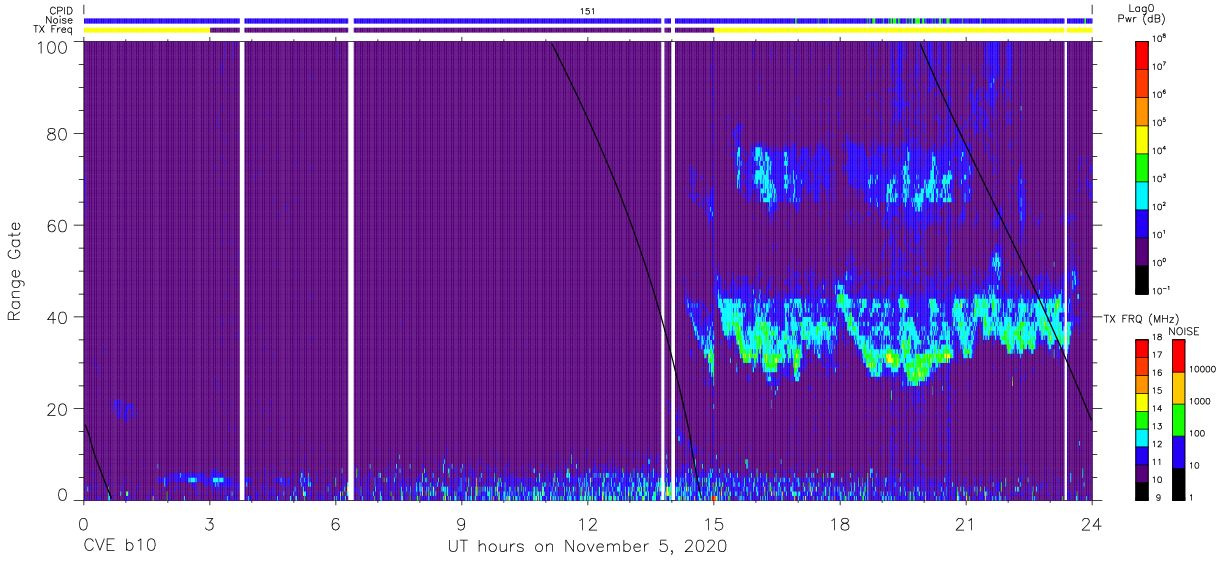Viewport: 1228px width, 567px height.
Task: Click the range gate tick label 60
Action: click(x=57, y=225)
